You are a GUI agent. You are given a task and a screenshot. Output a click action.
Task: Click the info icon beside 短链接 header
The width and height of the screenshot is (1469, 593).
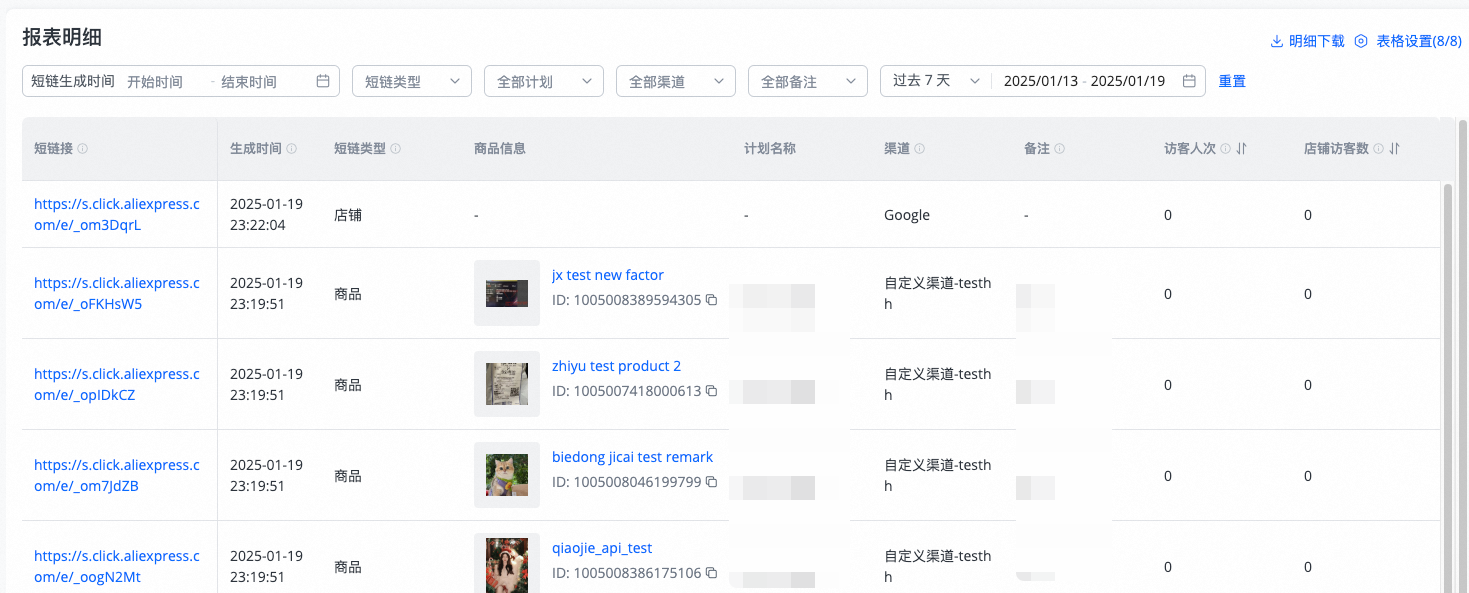(82, 149)
